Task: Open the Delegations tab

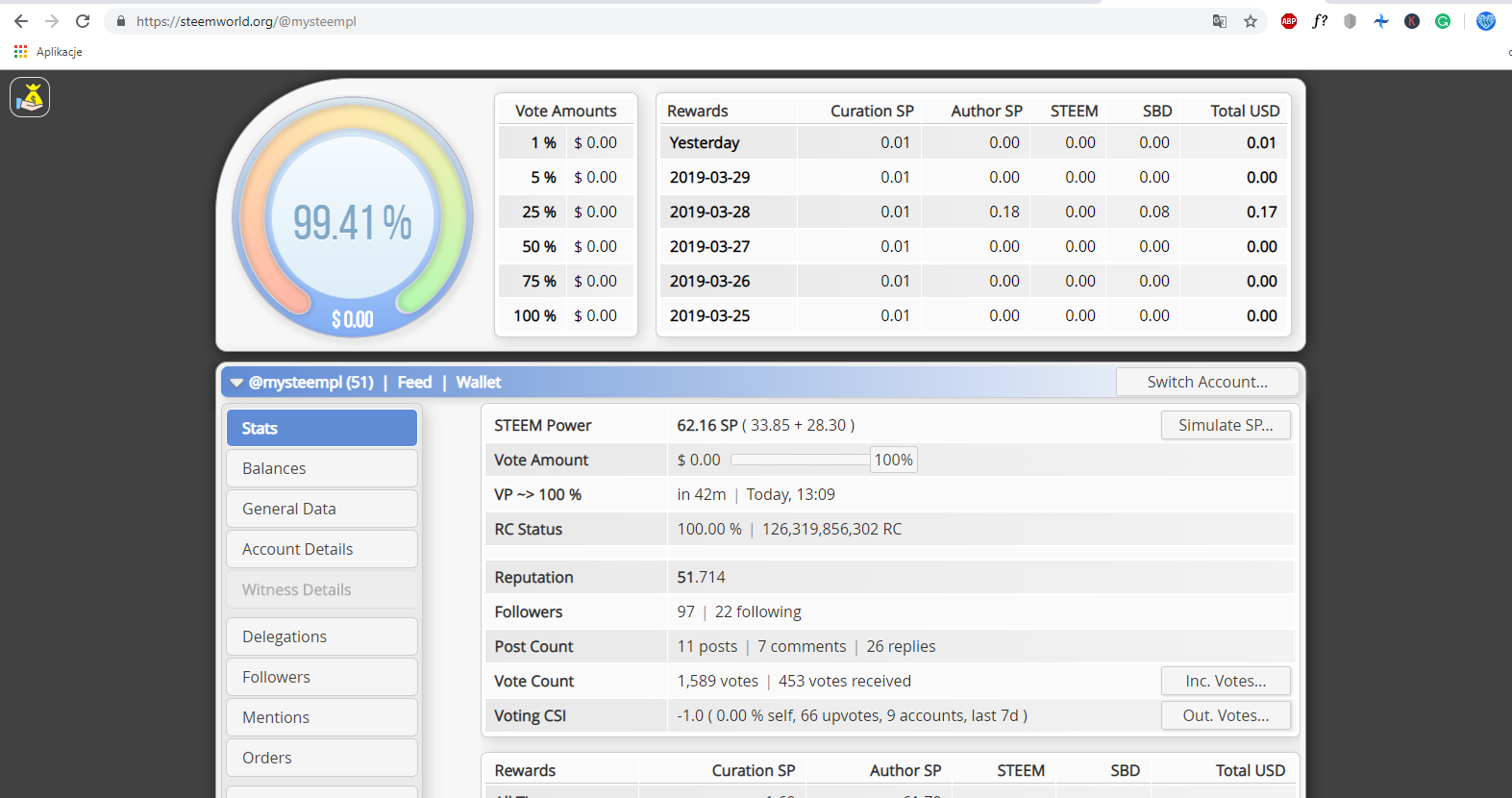Action: 322,636
